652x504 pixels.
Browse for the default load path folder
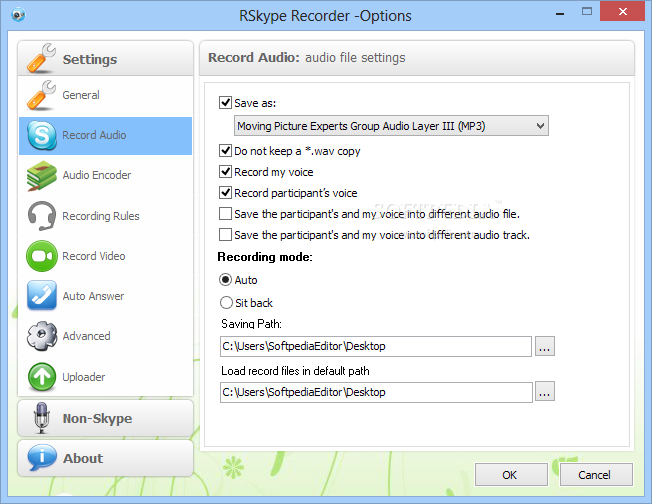click(545, 392)
